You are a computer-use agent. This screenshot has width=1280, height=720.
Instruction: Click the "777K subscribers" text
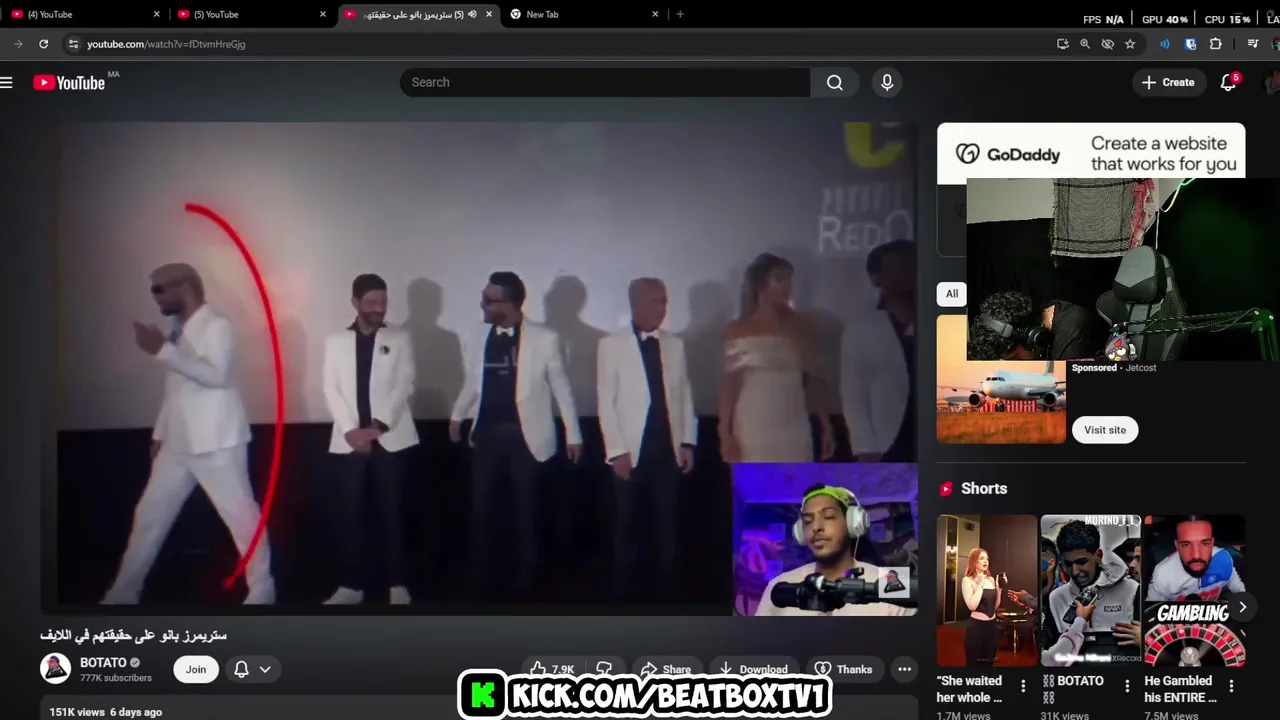[116, 678]
